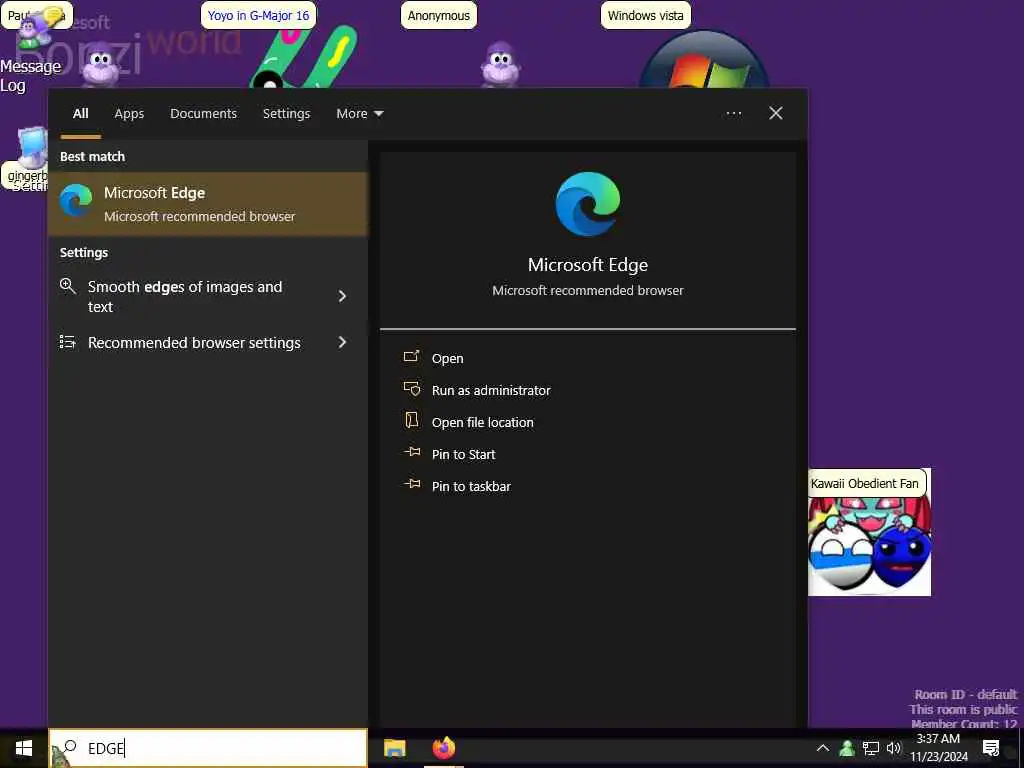Choose Pin to Start
Screen dimensions: 1024x768
464,455
